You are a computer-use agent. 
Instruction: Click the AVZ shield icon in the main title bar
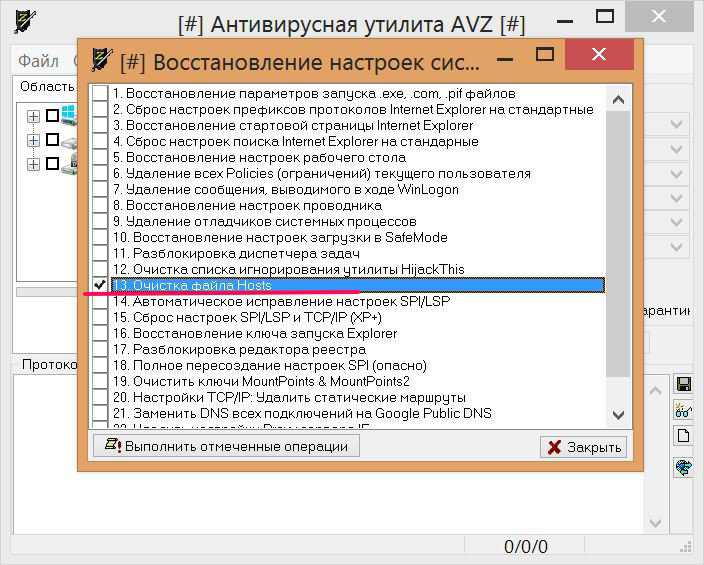25,21
